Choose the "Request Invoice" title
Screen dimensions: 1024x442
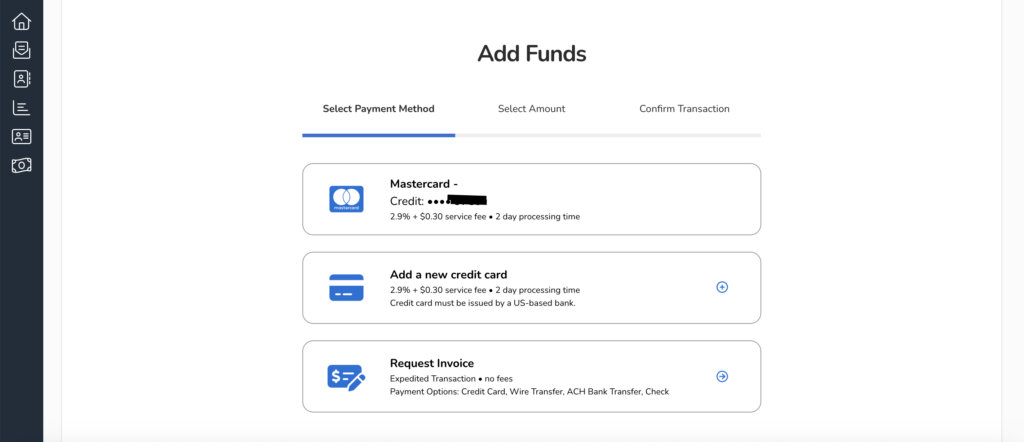click(432, 363)
